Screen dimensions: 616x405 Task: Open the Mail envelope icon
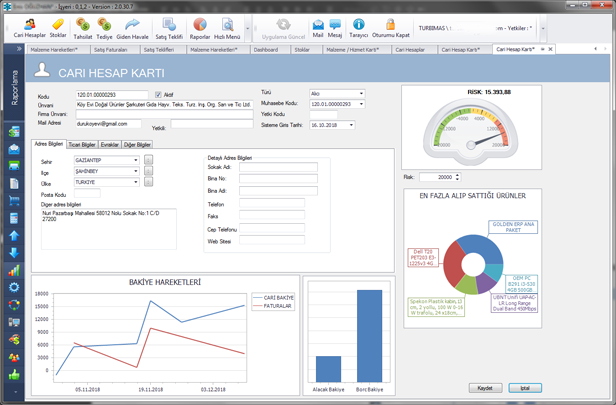point(318,28)
